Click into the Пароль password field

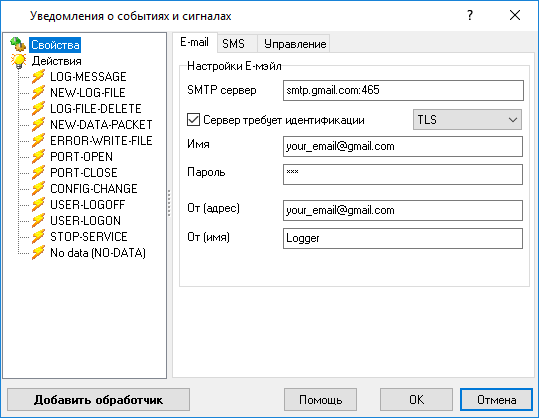[403, 174]
